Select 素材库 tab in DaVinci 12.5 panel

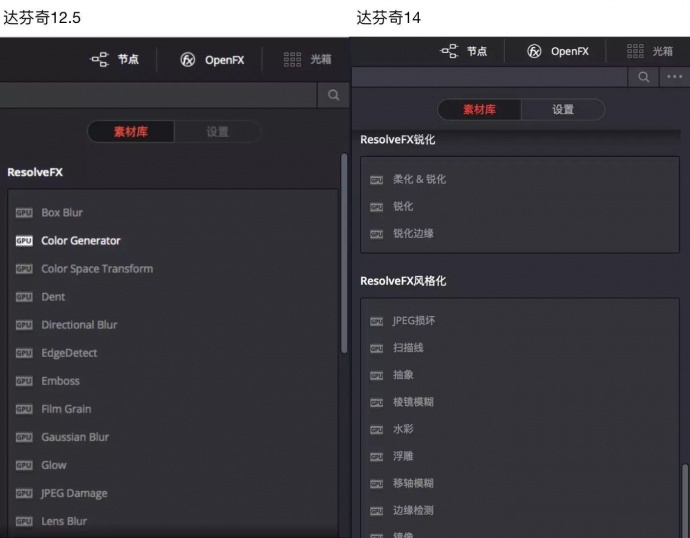[x=131, y=132]
